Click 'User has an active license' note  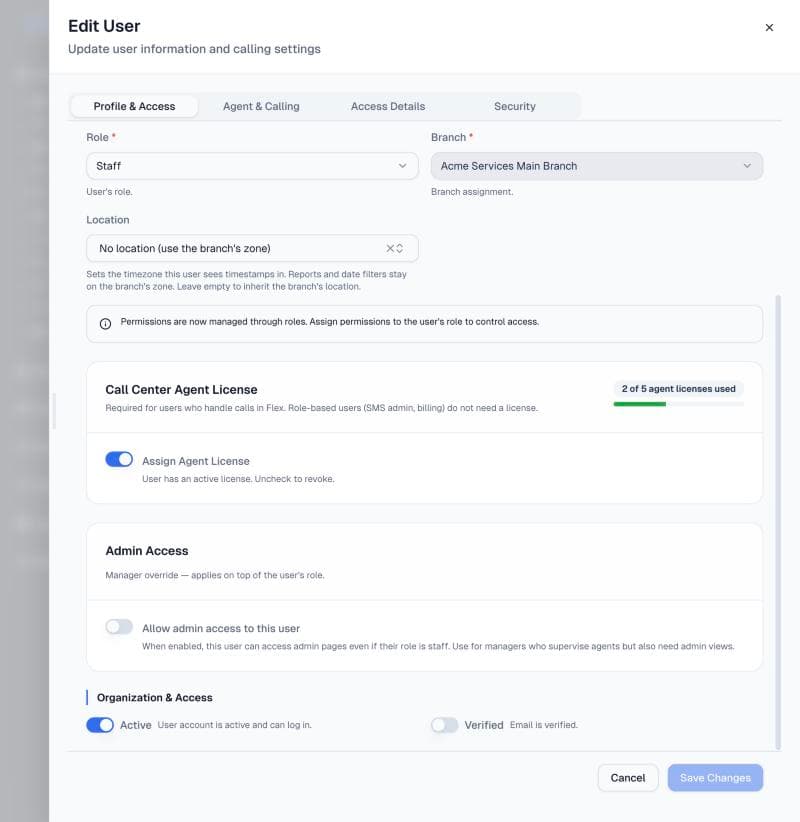point(238,479)
